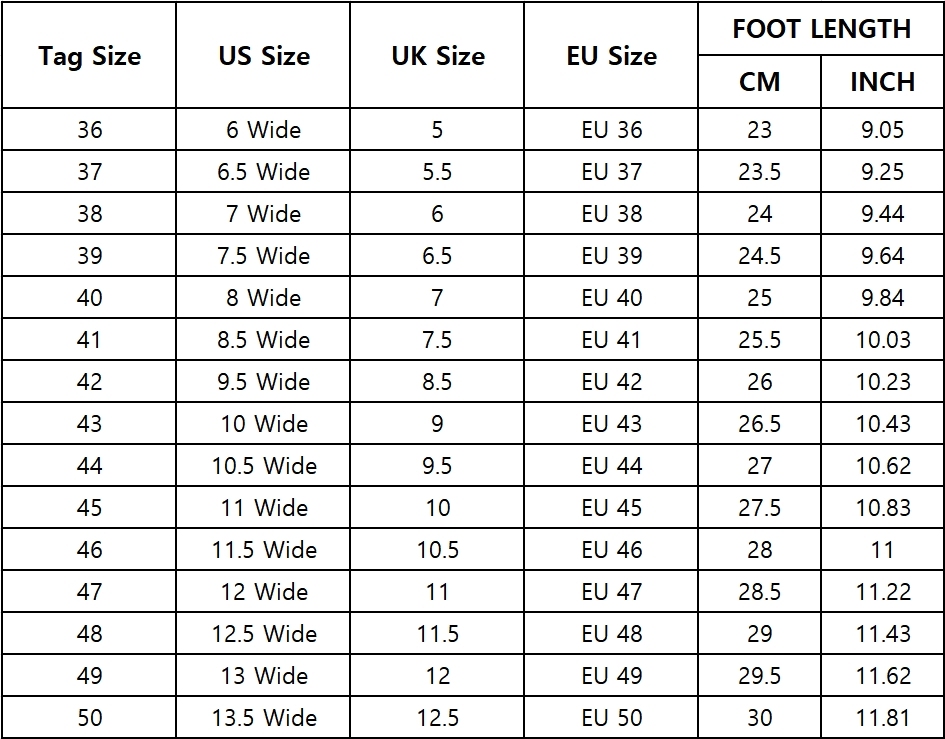Select the EU Size header cell

tap(612, 55)
